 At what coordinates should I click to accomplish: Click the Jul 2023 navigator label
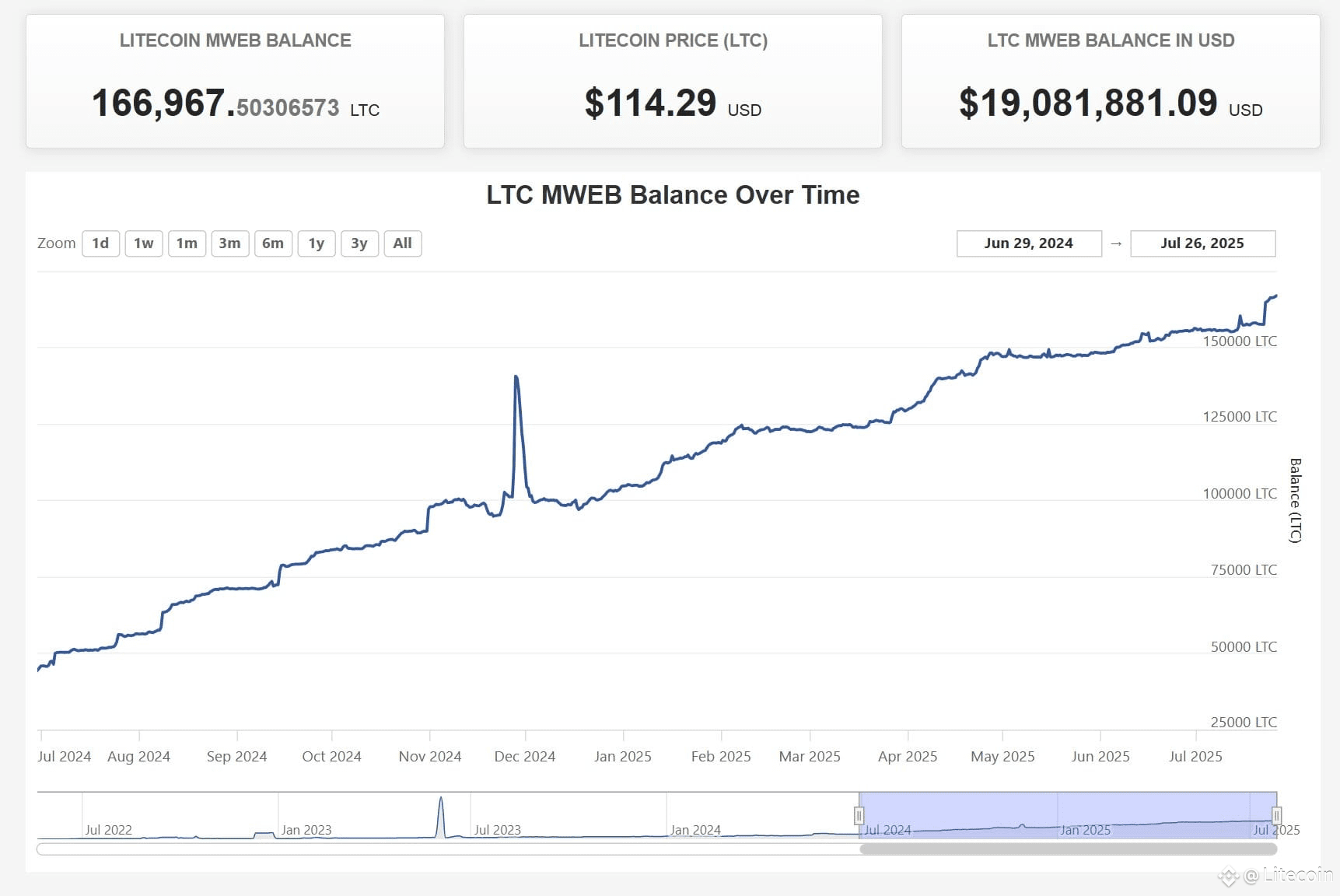[x=498, y=830]
